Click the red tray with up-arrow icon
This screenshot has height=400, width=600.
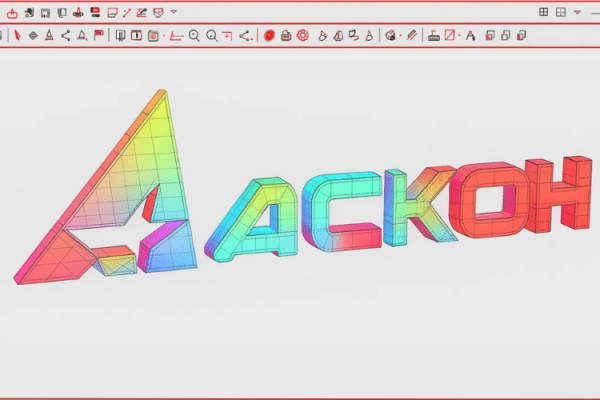click(12, 13)
